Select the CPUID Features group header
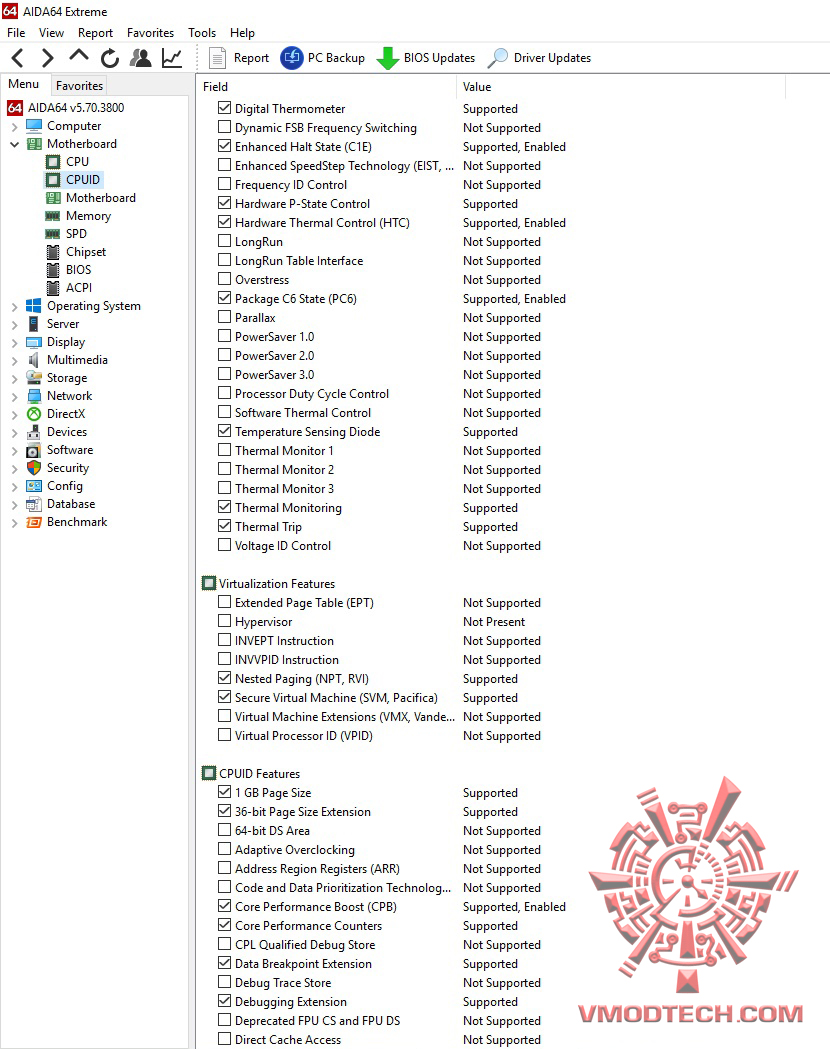The image size is (830, 1049). click(260, 774)
